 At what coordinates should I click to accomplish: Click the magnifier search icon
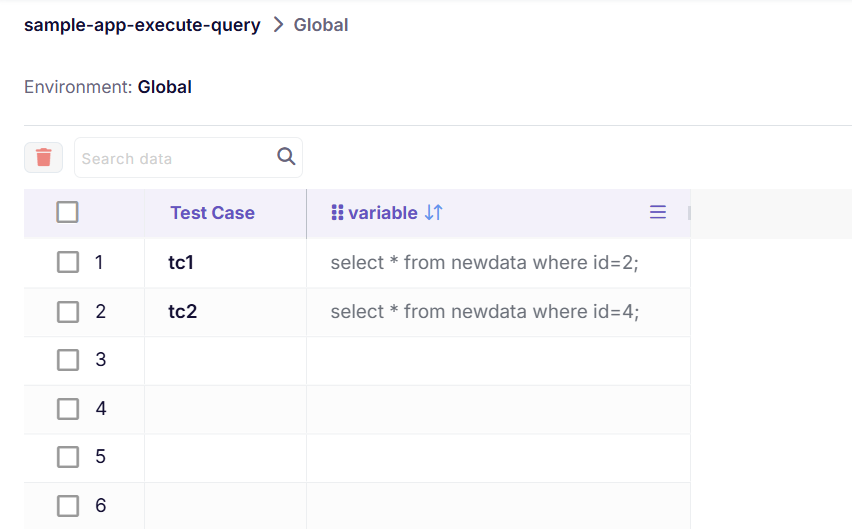(x=286, y=156)
